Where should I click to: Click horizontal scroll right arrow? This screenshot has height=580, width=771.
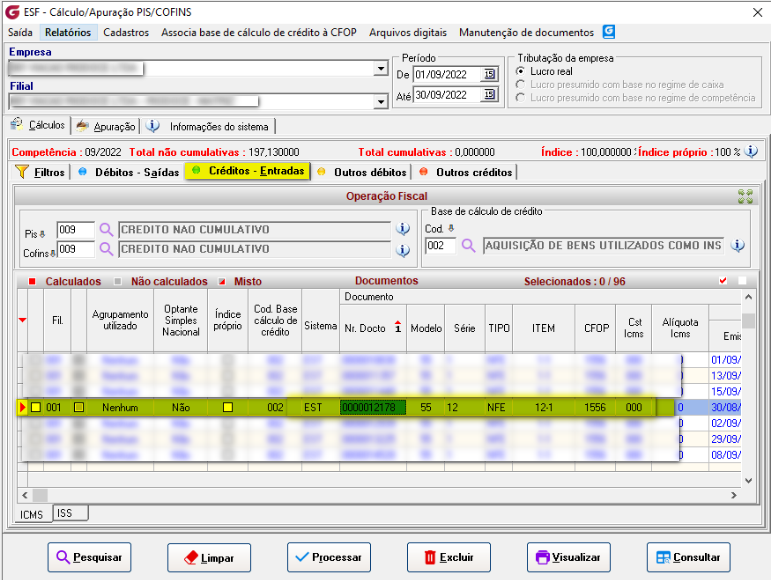click(x=734, y=495)
